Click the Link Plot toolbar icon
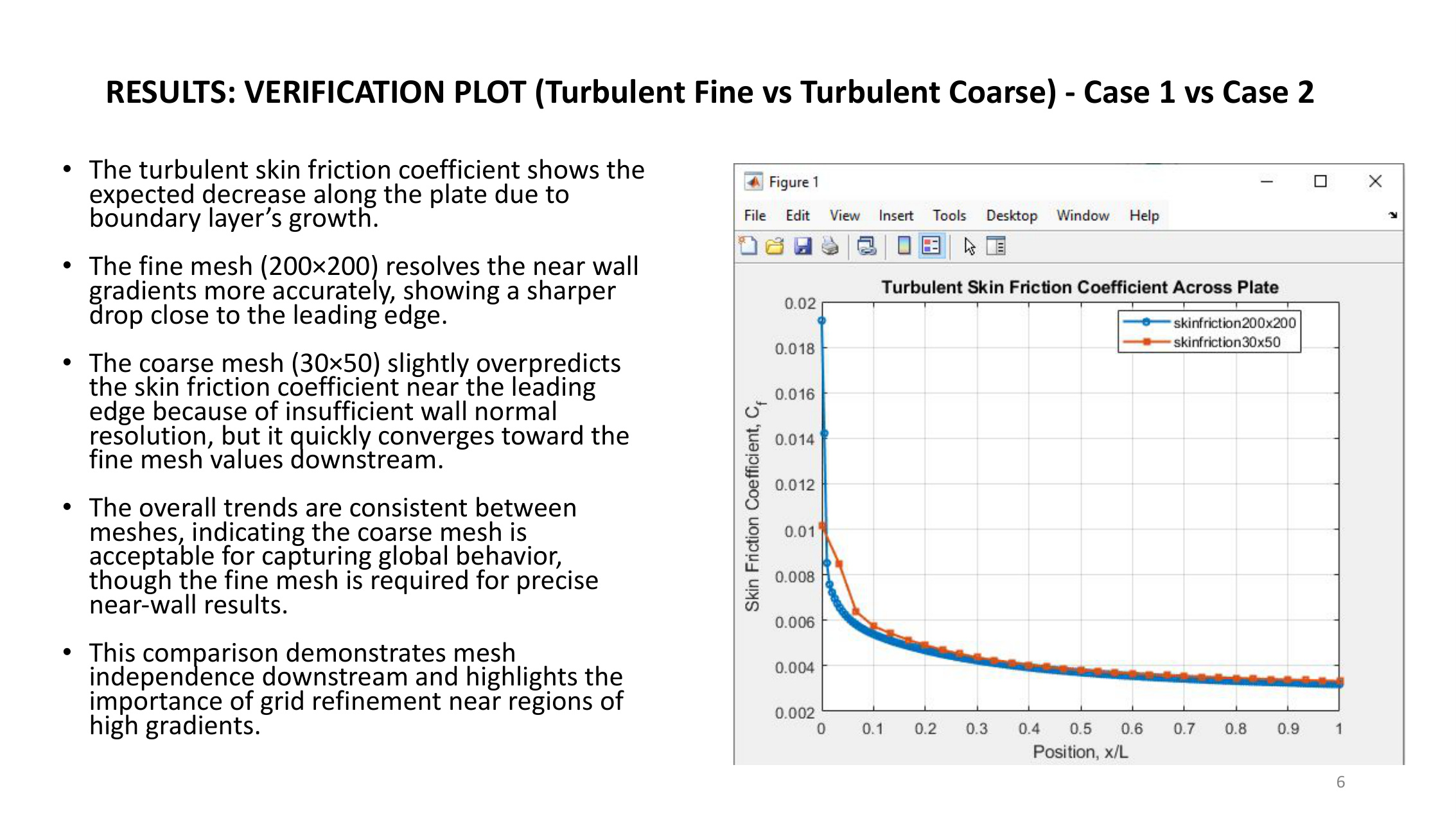Viewport: 1456px width, 819px height. (866, 246)
